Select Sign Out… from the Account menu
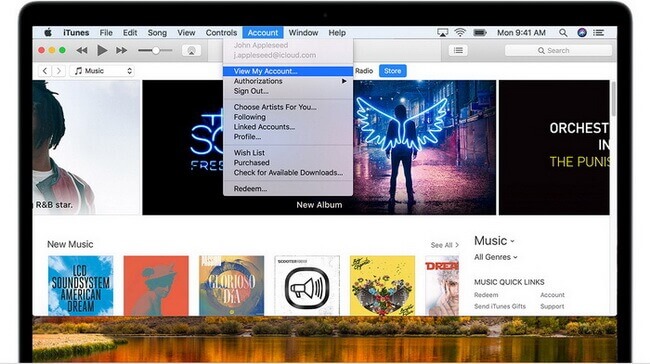Image resolution: width=650 pixels, height=364 pixels. coord(288,91)
